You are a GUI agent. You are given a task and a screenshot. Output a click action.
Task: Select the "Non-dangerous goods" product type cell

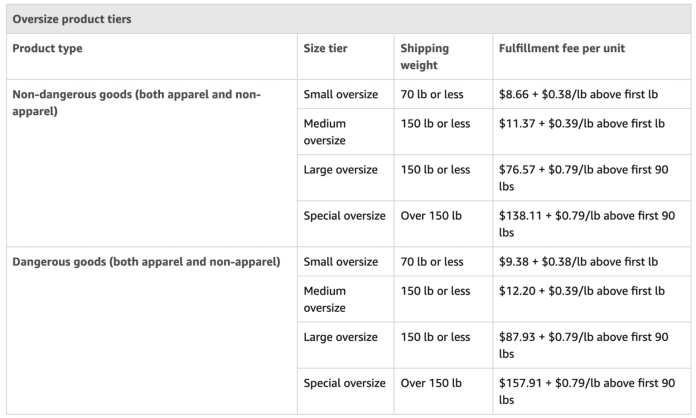[x=136, y=102]
